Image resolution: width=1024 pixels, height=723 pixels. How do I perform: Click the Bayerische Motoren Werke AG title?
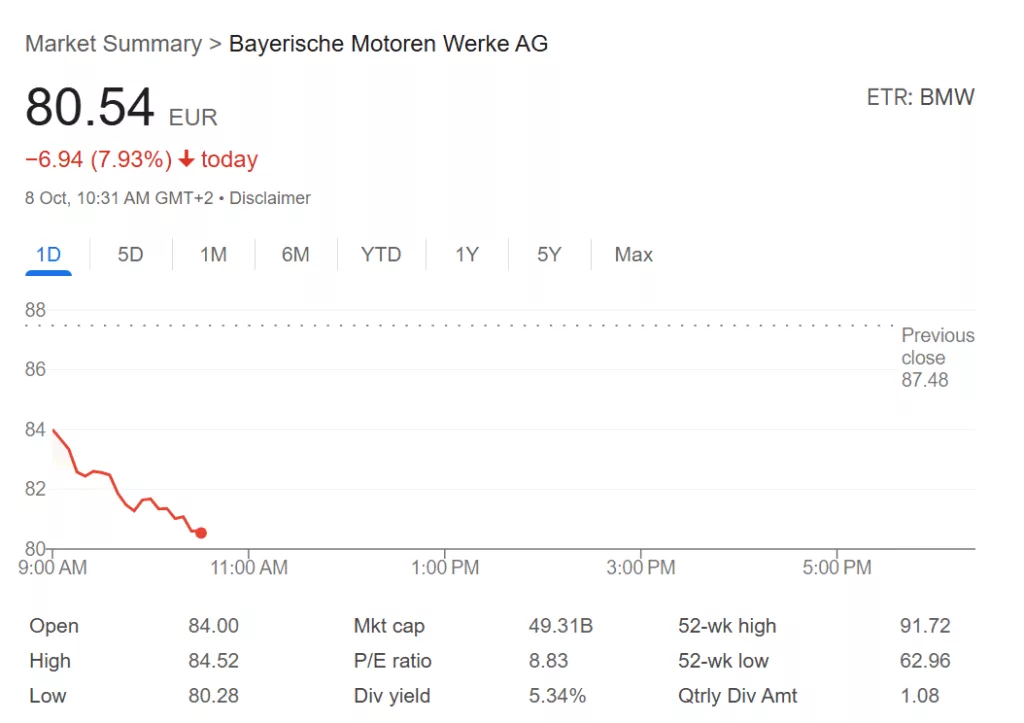[388, 44]
